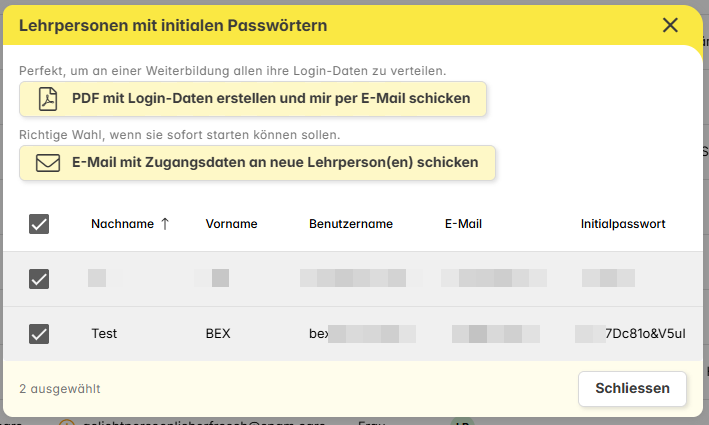Deselect the checkbox for Test BEX row

coord(39,334)
